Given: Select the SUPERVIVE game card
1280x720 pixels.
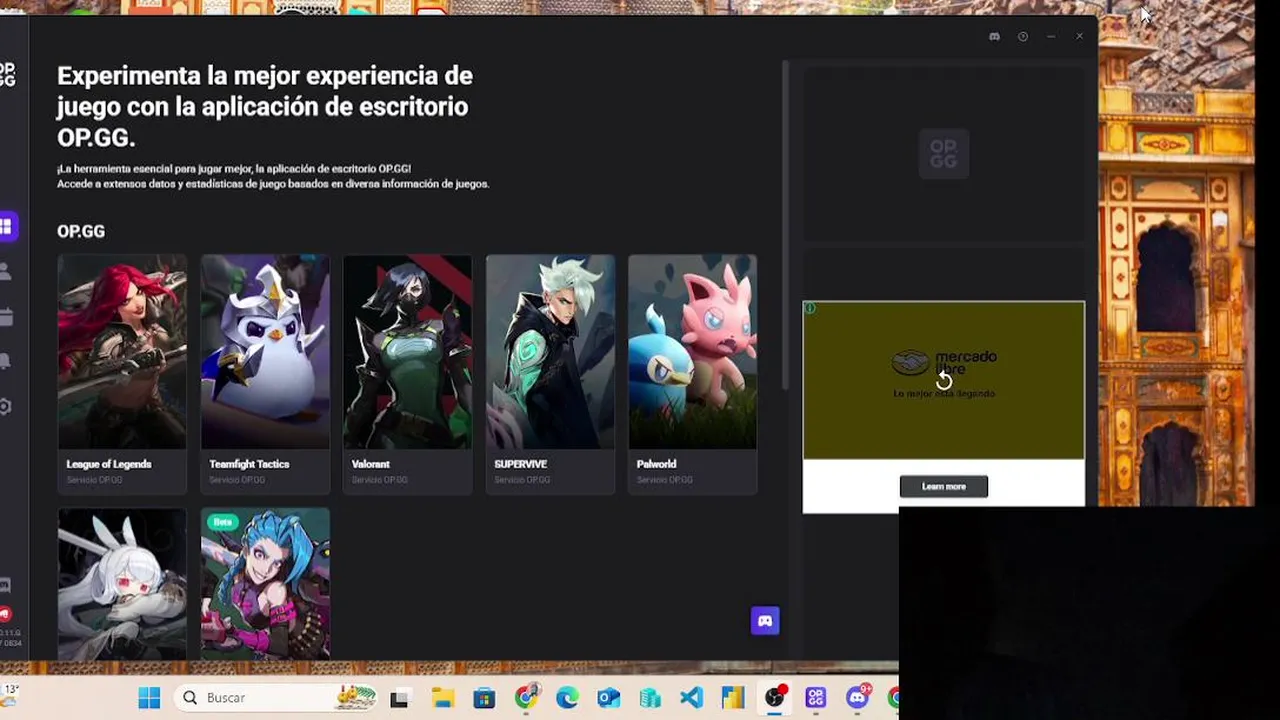Looking at the screenshot, I should [550, 374].
